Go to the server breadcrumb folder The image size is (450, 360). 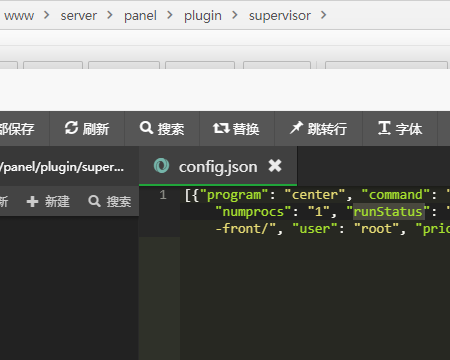[79, 16]
